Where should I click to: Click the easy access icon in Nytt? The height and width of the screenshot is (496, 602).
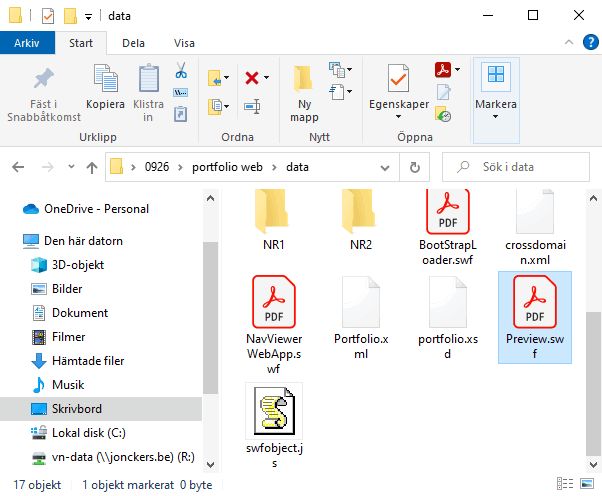click(337, 92)
